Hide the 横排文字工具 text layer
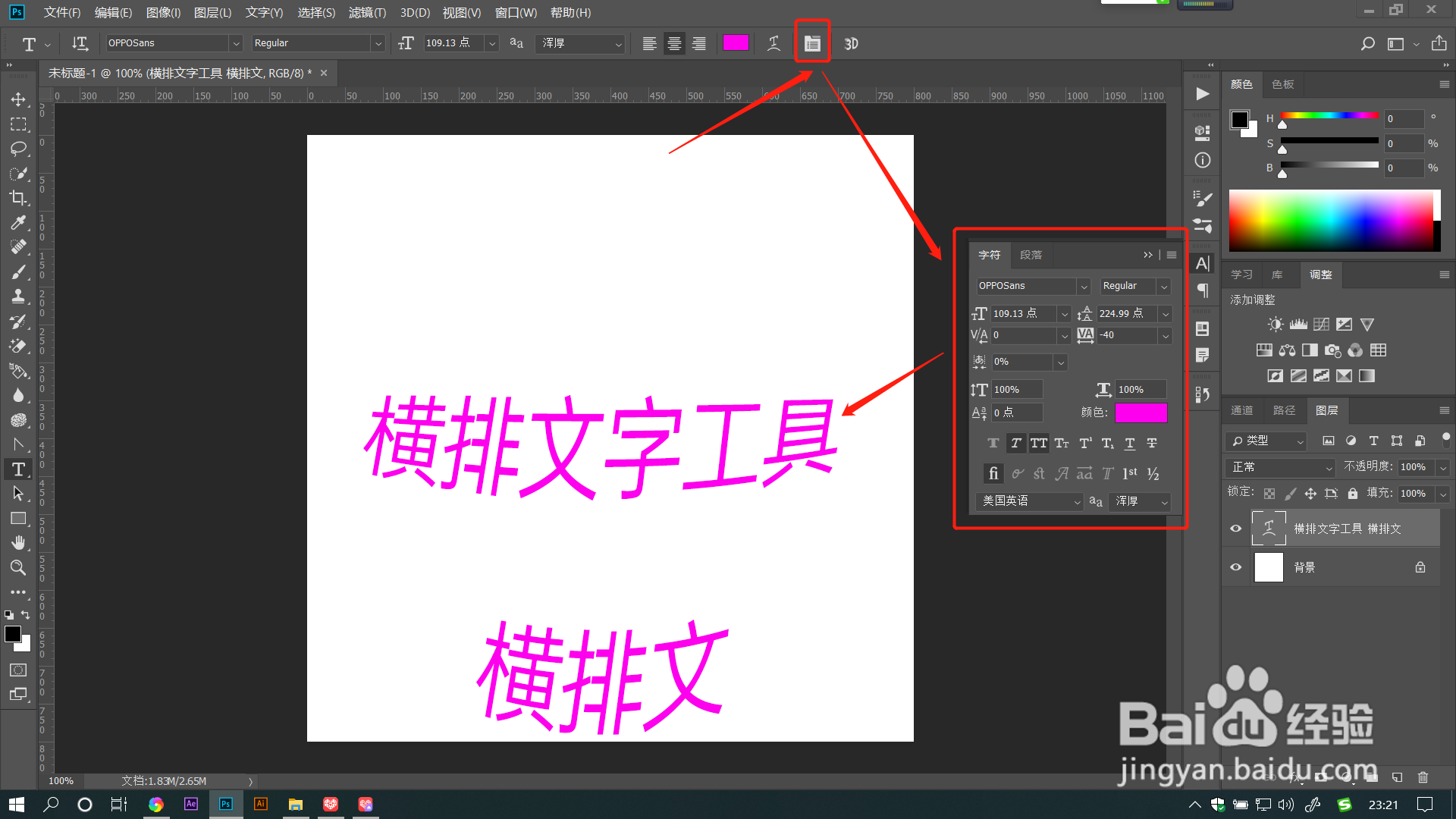 point(1235,529)
